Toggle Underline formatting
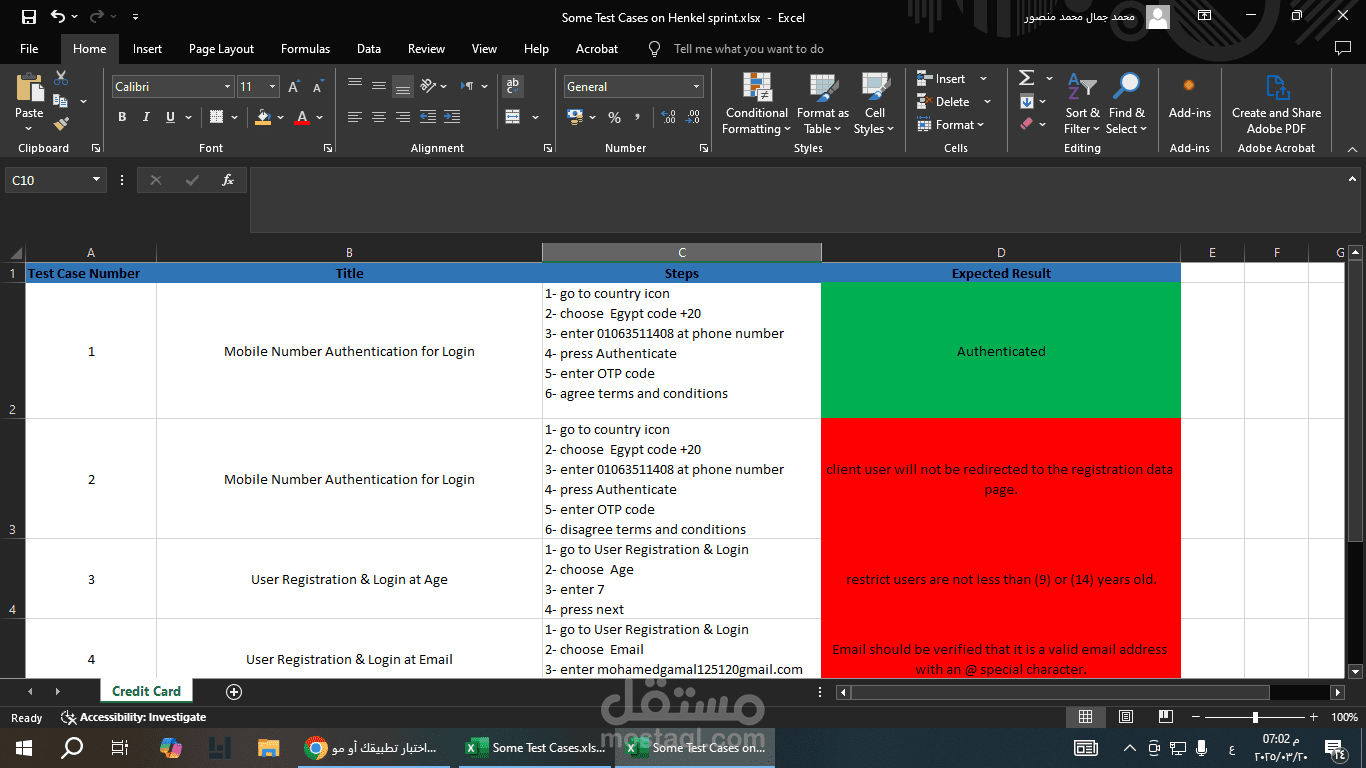 [170, 117]
